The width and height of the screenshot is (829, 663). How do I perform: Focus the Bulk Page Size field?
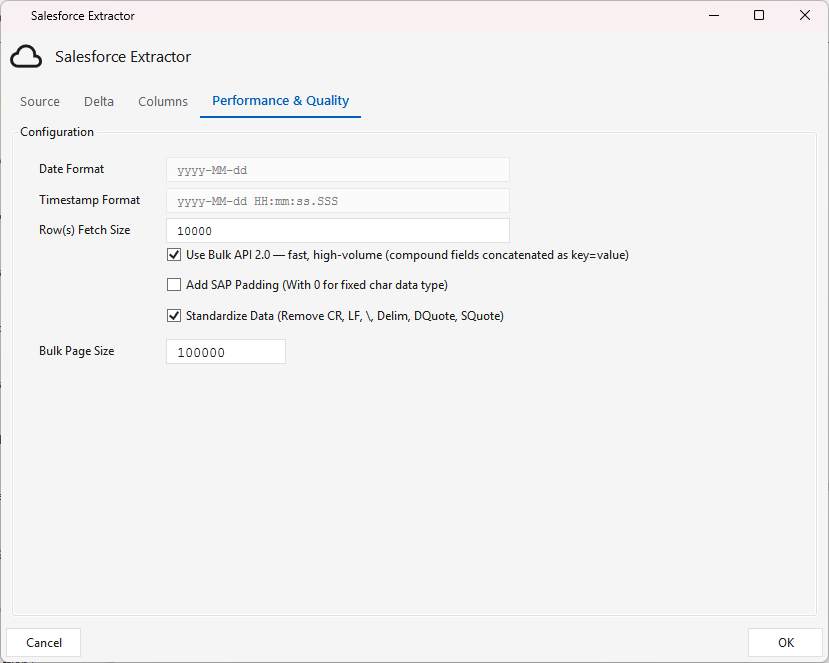(226, 352)
